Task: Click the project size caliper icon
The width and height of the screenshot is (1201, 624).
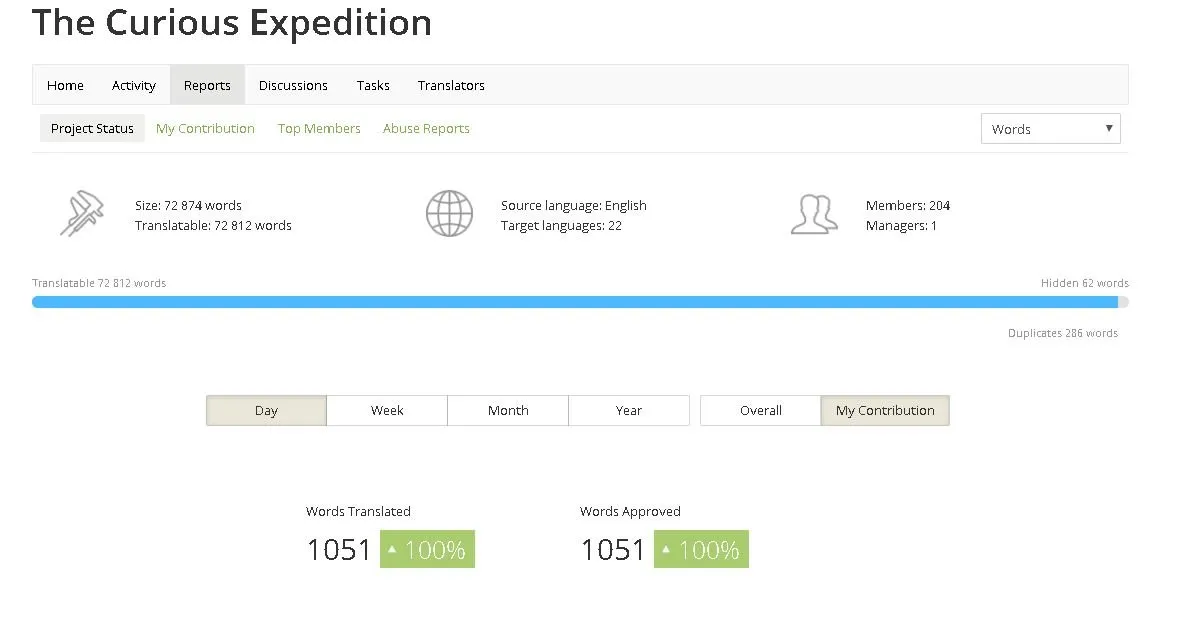Action: pos(81,214)
